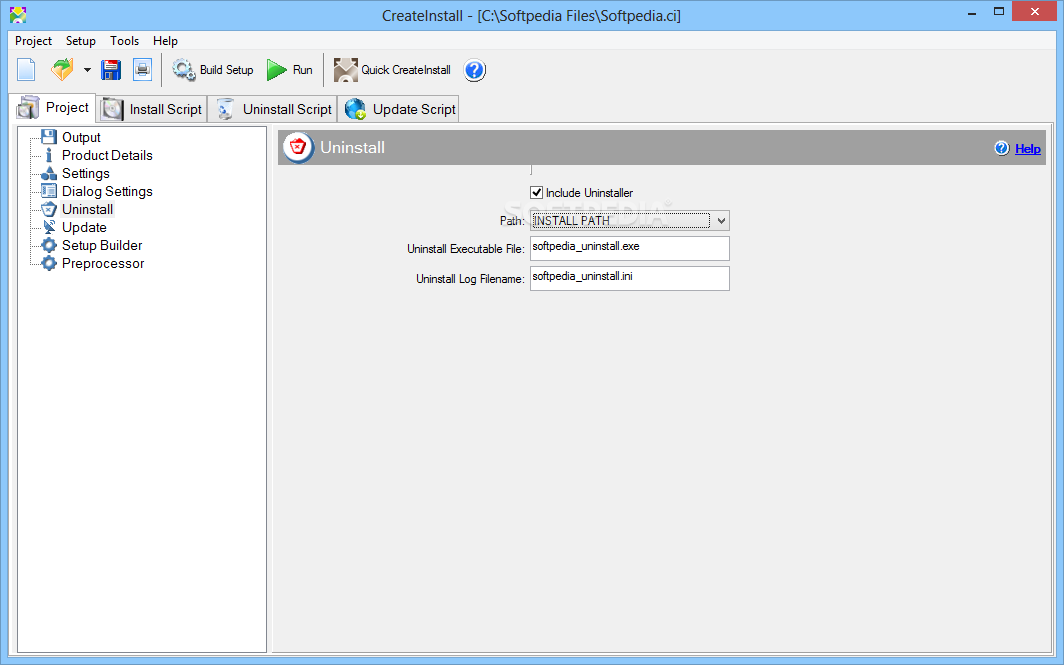Launch Quick CreateInstall from the toolbar
This screenshot has height=665, width=1064.
392,70
